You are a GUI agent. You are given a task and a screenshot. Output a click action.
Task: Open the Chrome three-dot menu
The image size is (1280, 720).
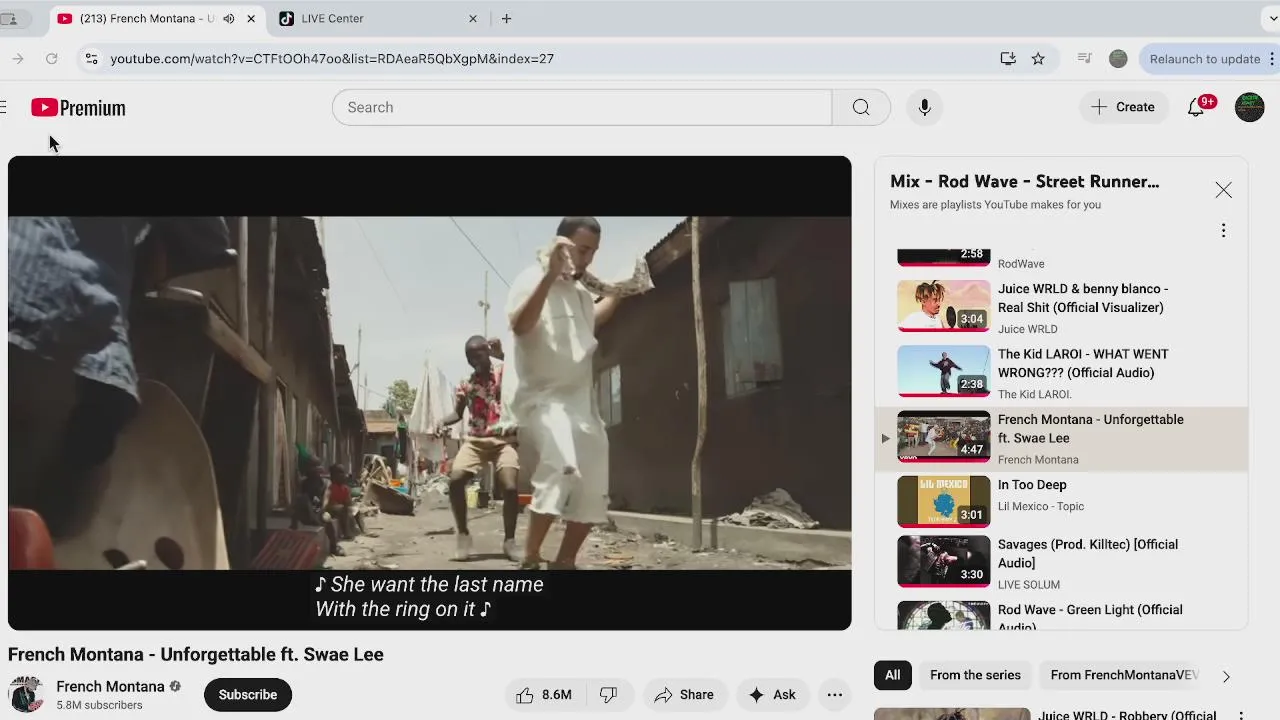tap(1272, 59)
